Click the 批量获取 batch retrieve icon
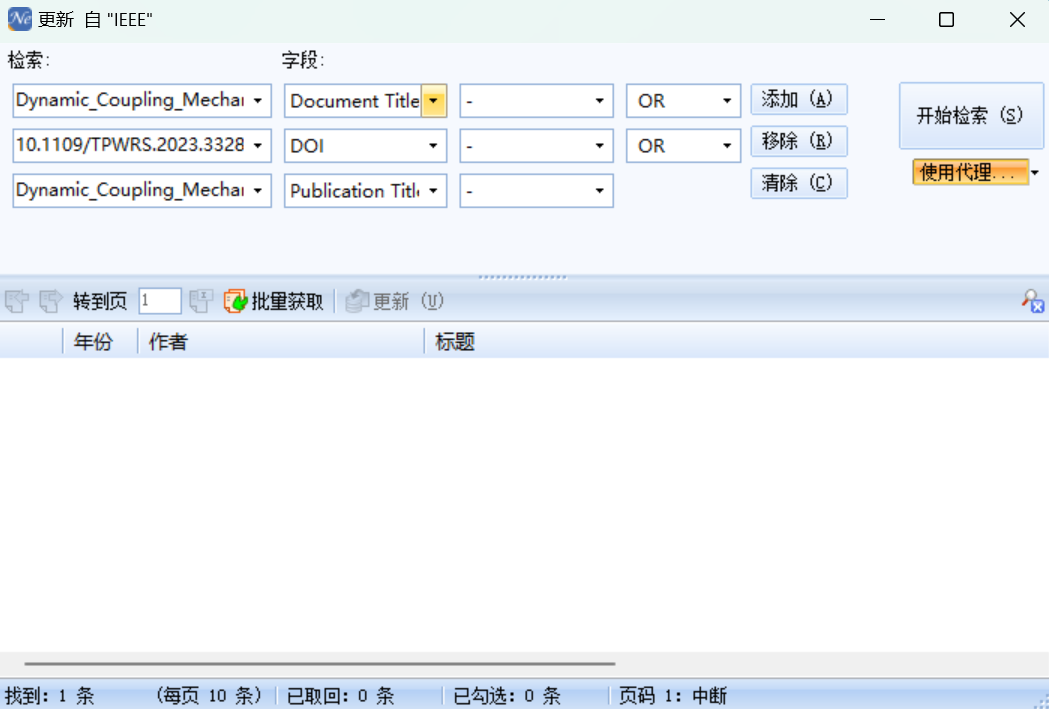The height and width of the screenshot is (709, 1049). point(235,302)
